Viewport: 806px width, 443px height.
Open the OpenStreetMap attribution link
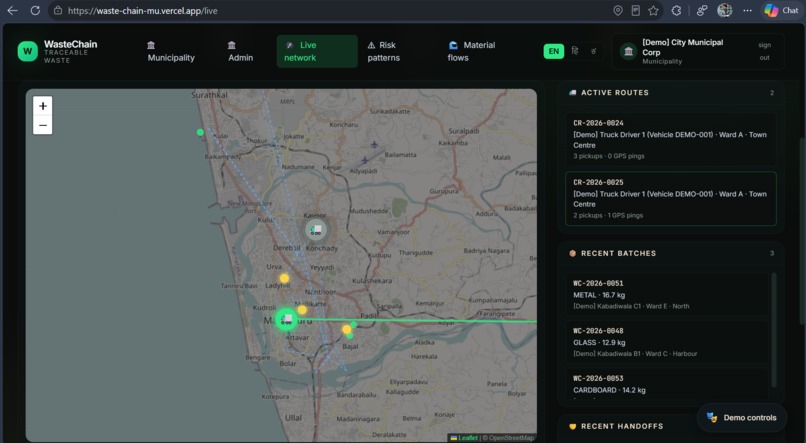(511, 438)
